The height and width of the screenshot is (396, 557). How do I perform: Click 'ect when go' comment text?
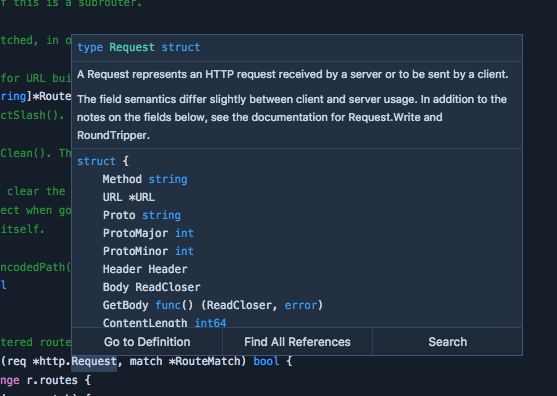36,210
